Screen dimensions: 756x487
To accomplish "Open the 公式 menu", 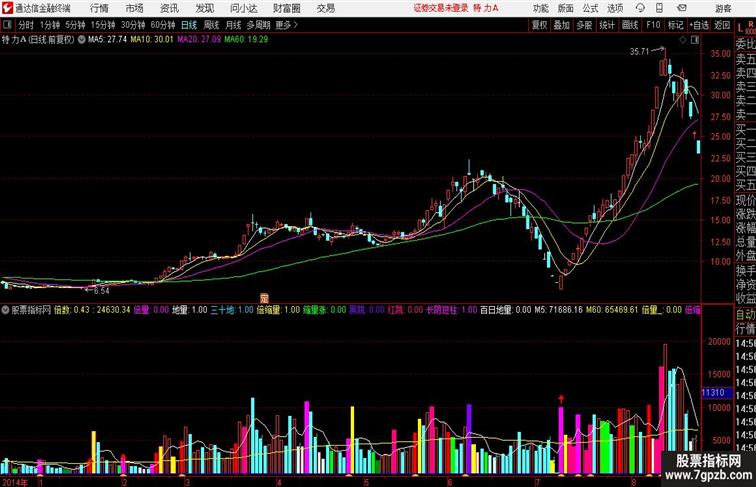I will (x=590, y=8).
